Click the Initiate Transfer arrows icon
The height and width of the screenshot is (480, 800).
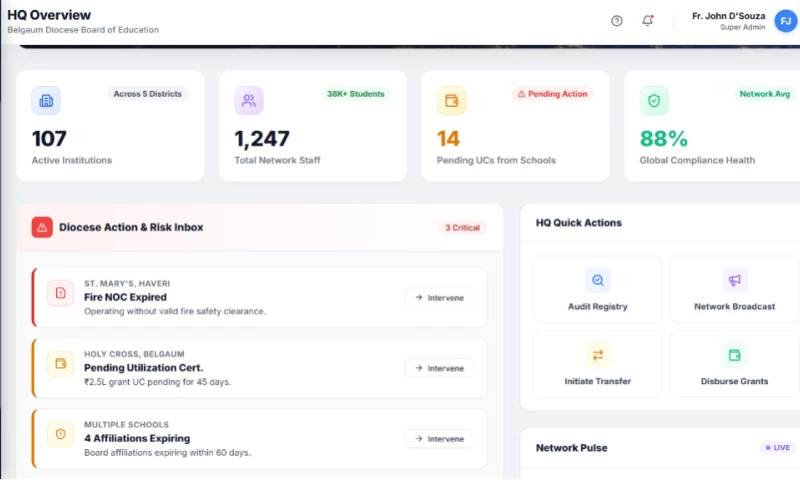(x=597, y=355)
